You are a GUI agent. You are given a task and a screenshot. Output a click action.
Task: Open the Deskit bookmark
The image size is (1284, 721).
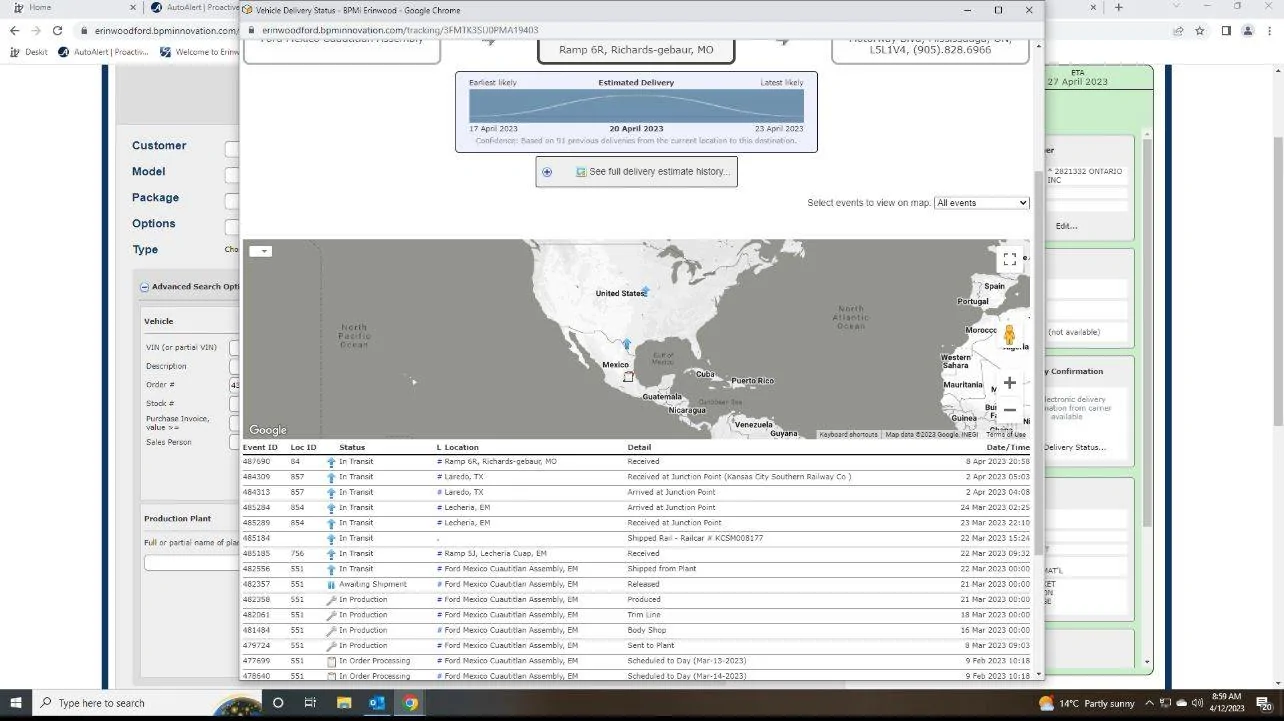30,52
